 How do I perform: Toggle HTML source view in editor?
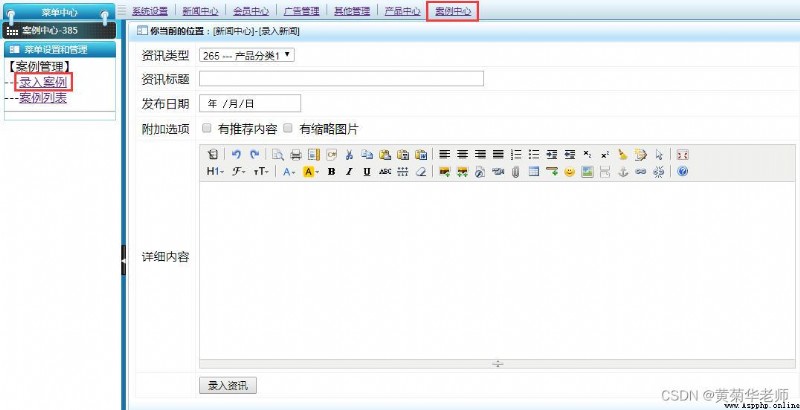[x=213, y=155]
